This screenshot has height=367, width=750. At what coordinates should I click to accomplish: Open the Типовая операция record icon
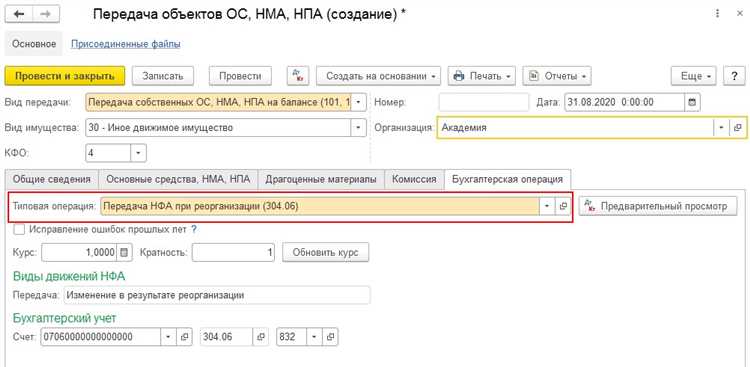563,206
